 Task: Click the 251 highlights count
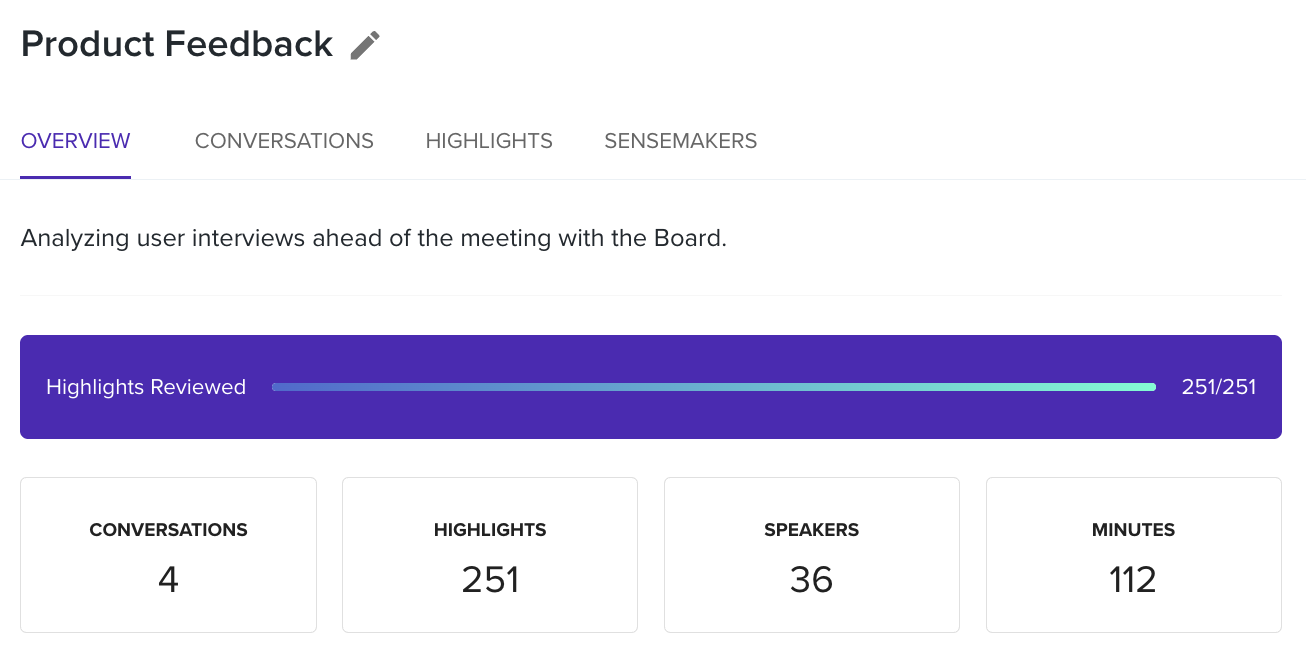tap(490, 580)
